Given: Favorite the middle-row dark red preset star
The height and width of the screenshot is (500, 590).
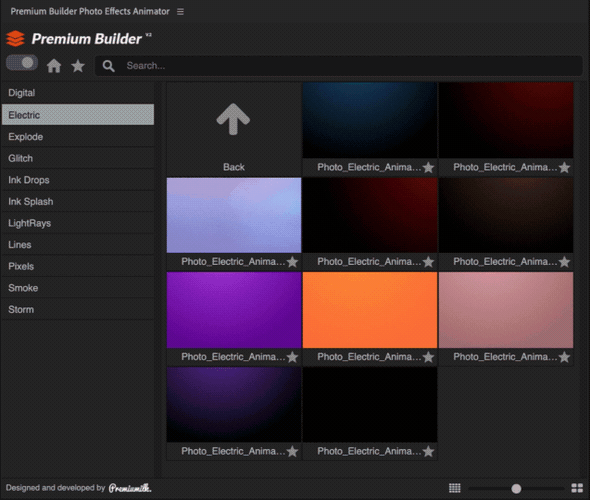Looking at the screenshot, I should click(x=428, y=262).
